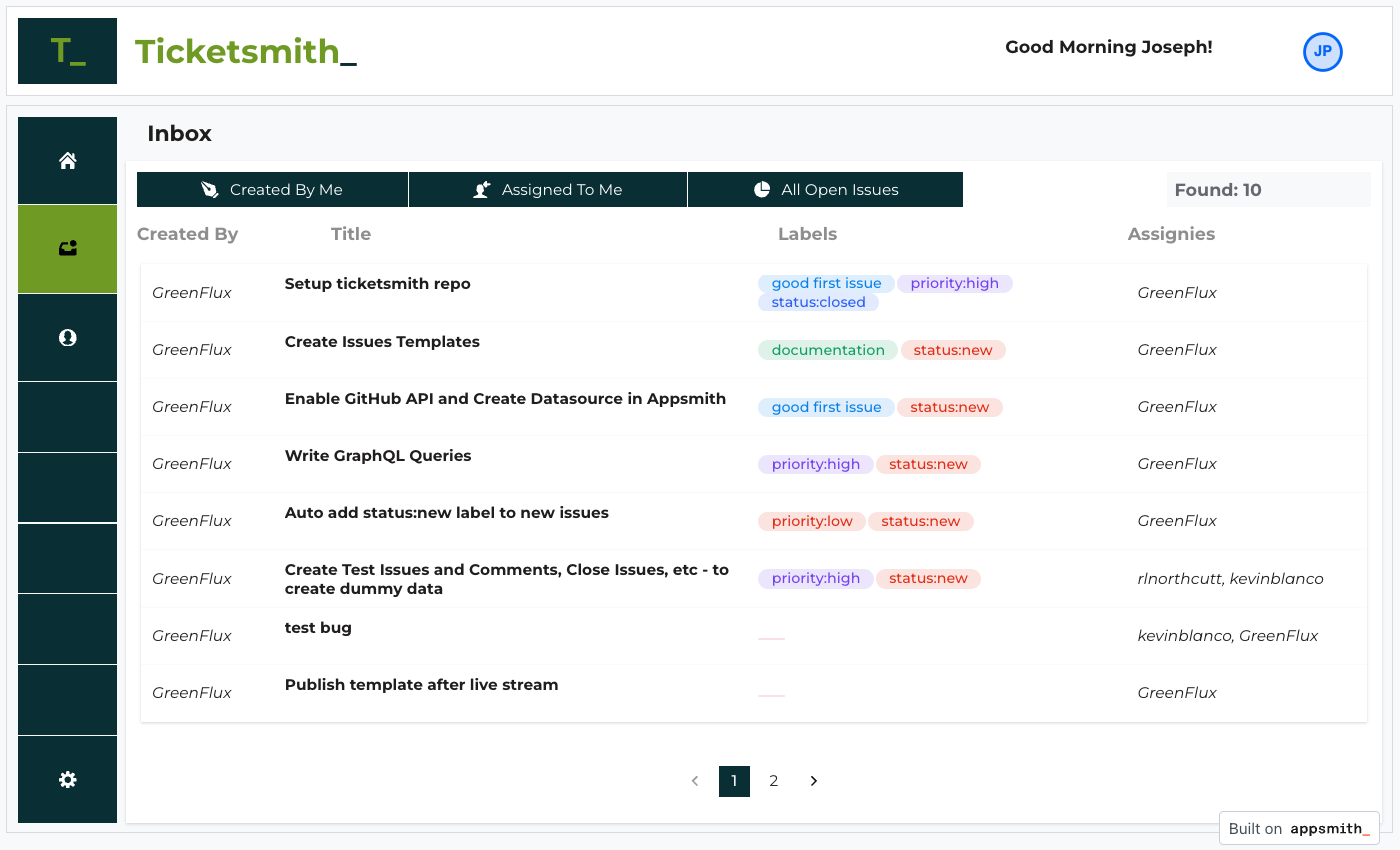Open the 'test bug' issue row
The image size is (1400, 850).
click(x=318, y=628)
